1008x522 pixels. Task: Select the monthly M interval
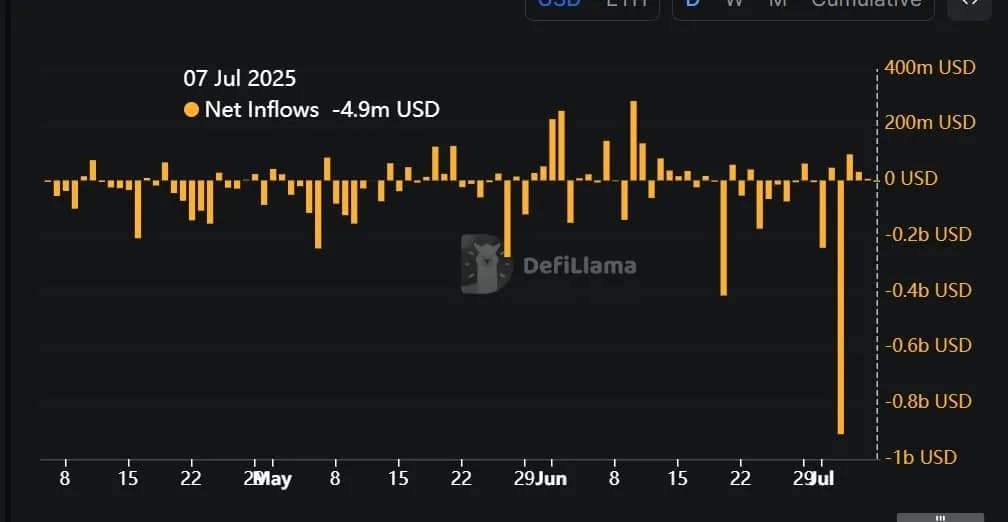point(778,3)
